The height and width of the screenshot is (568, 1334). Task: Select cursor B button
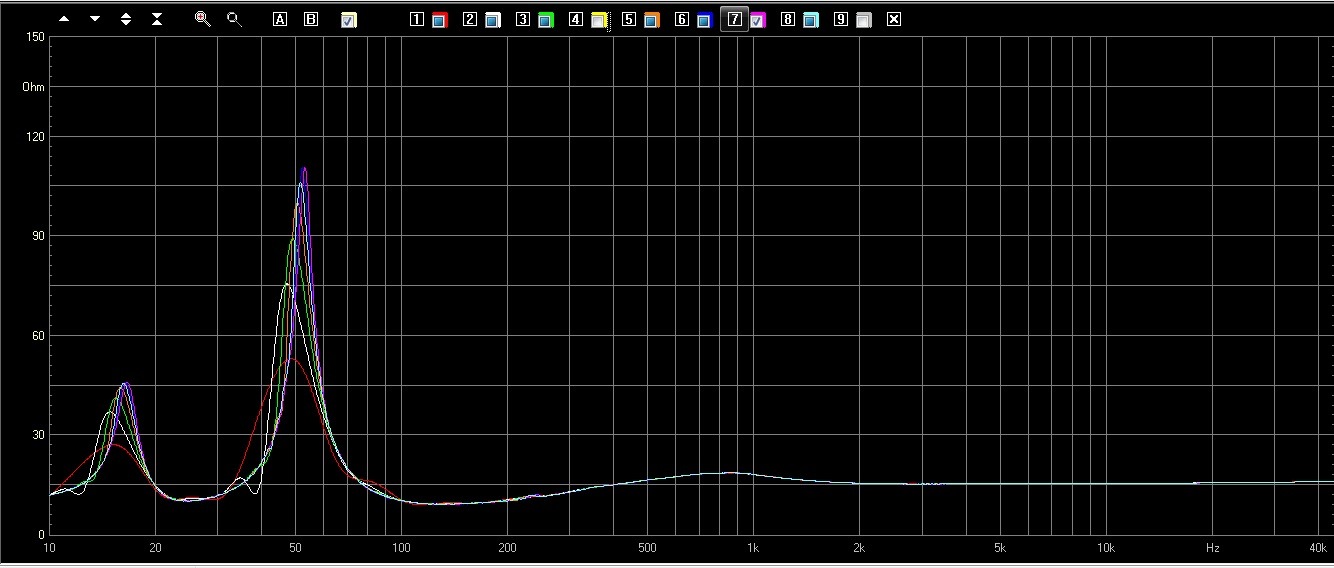[311, 19]
